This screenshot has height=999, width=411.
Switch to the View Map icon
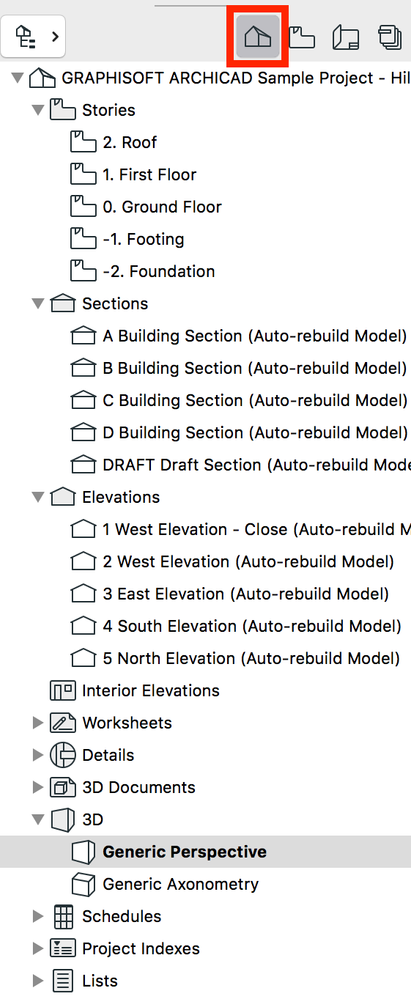(302, 38)
